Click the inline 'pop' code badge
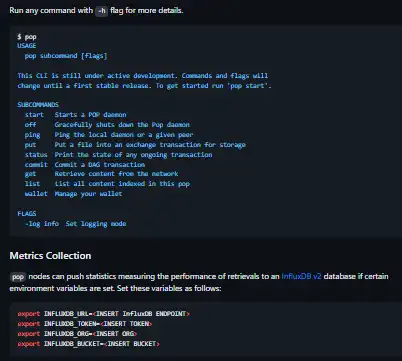 click(x=18, y=277)
